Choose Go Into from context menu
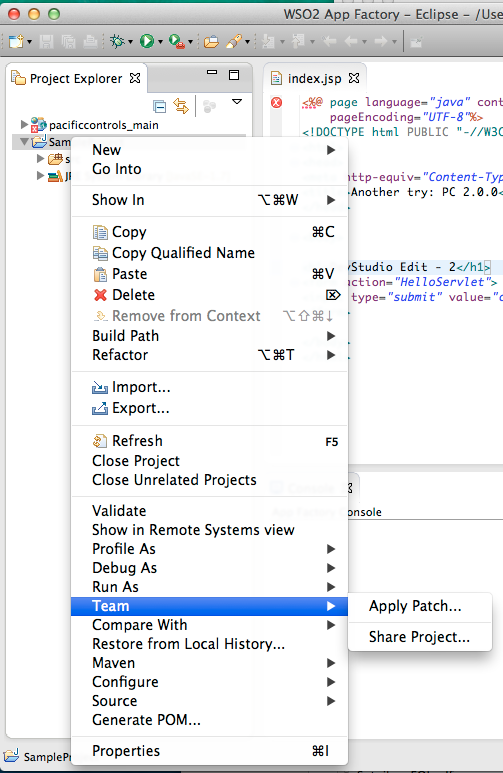 click(x=209, y=169)
